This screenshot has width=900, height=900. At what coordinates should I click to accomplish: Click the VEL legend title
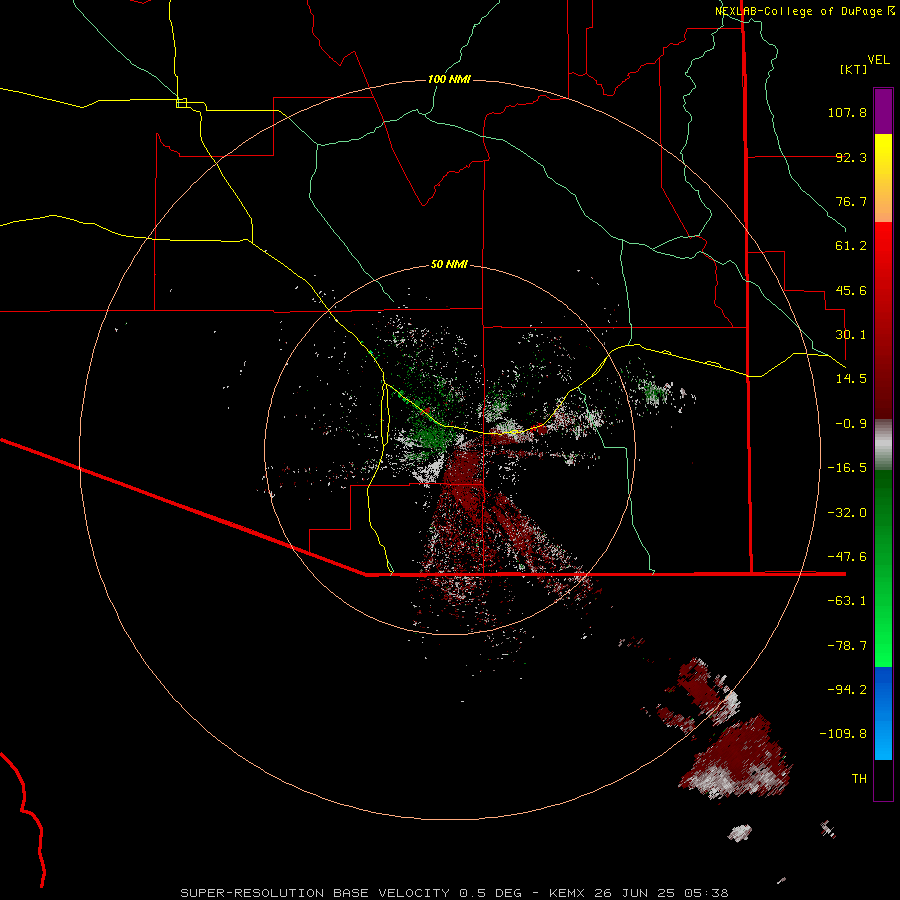(878, 60)
